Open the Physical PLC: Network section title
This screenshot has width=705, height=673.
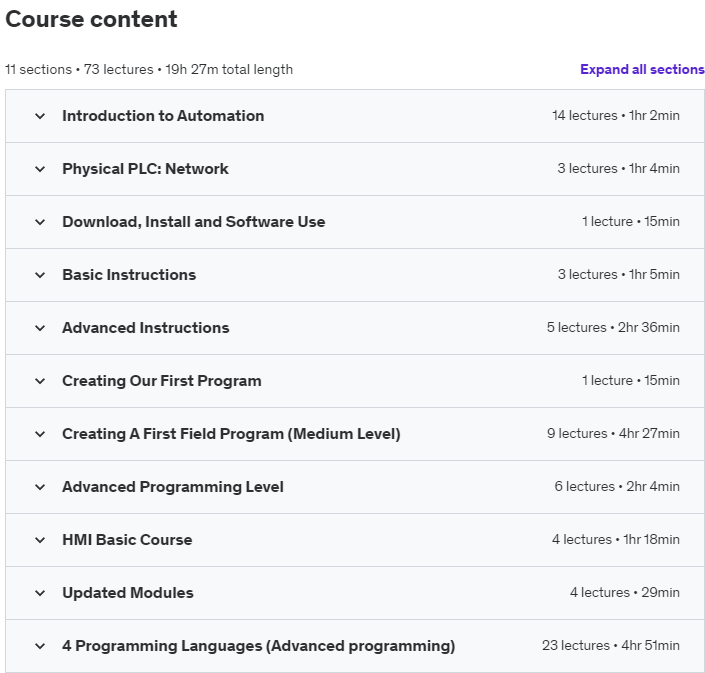(145, 169)
